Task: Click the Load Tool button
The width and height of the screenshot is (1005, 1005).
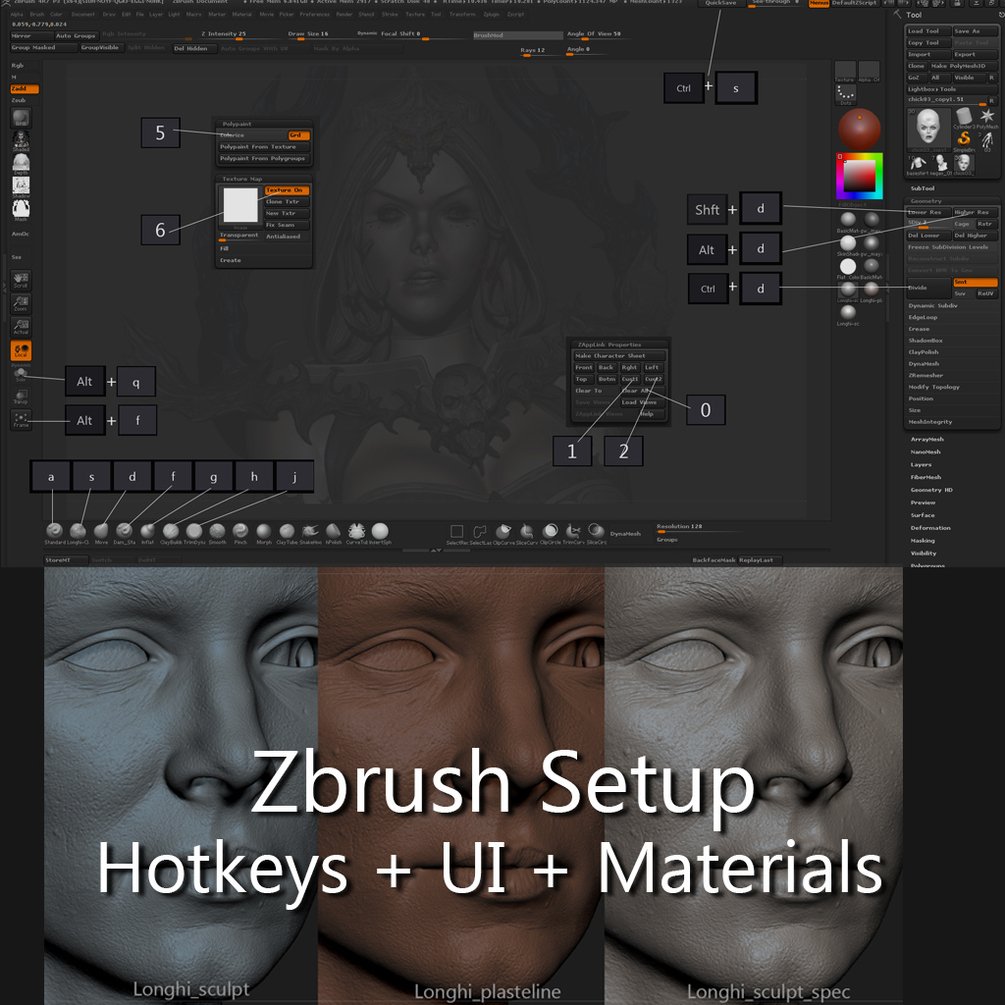Action: [x=927, y=31]
